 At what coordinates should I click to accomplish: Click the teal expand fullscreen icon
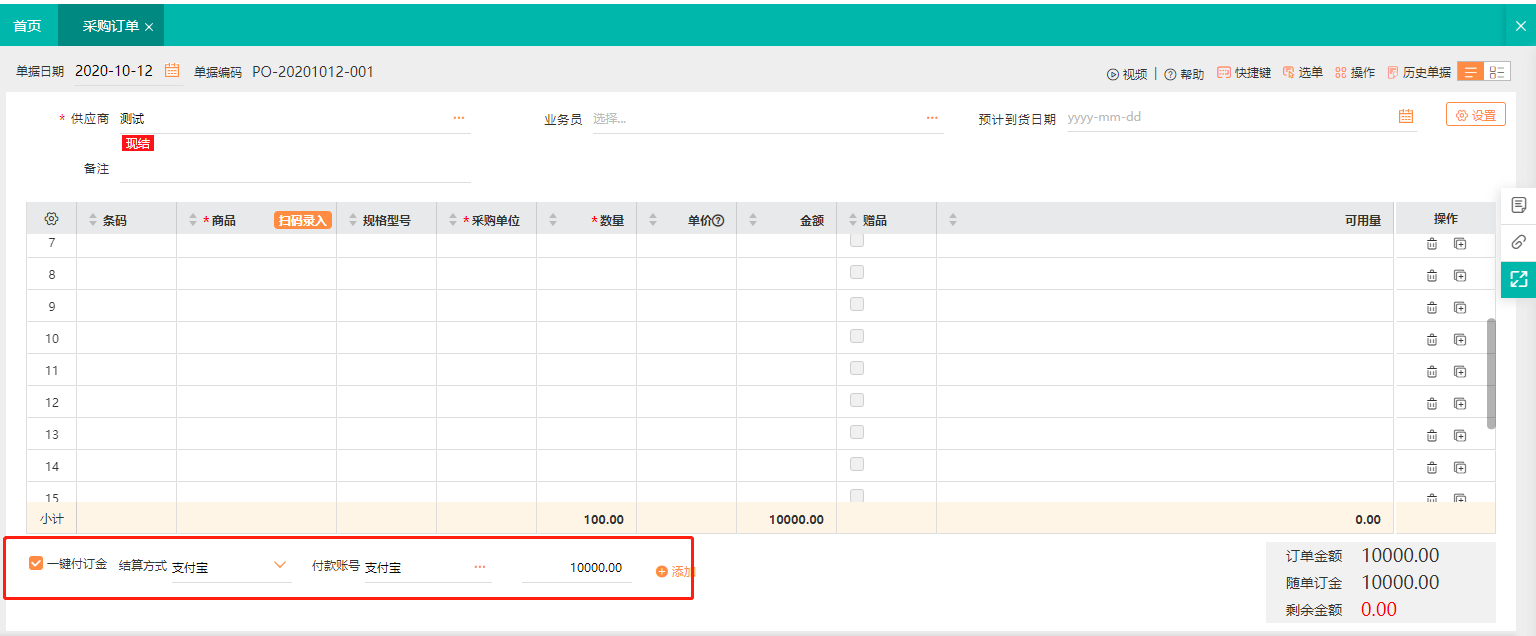(1519, 279)
